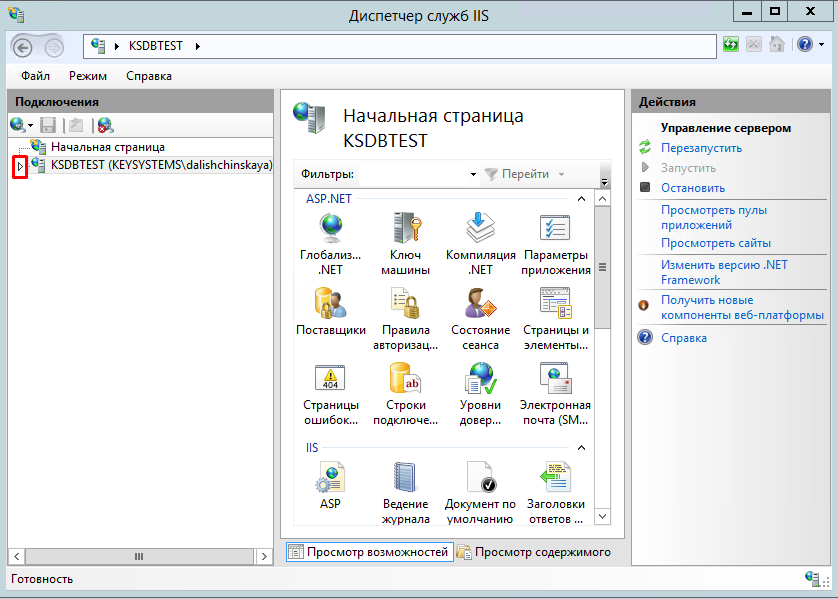Click the Forward navigation arrow
Screen dimensions: 838x599
53,48
